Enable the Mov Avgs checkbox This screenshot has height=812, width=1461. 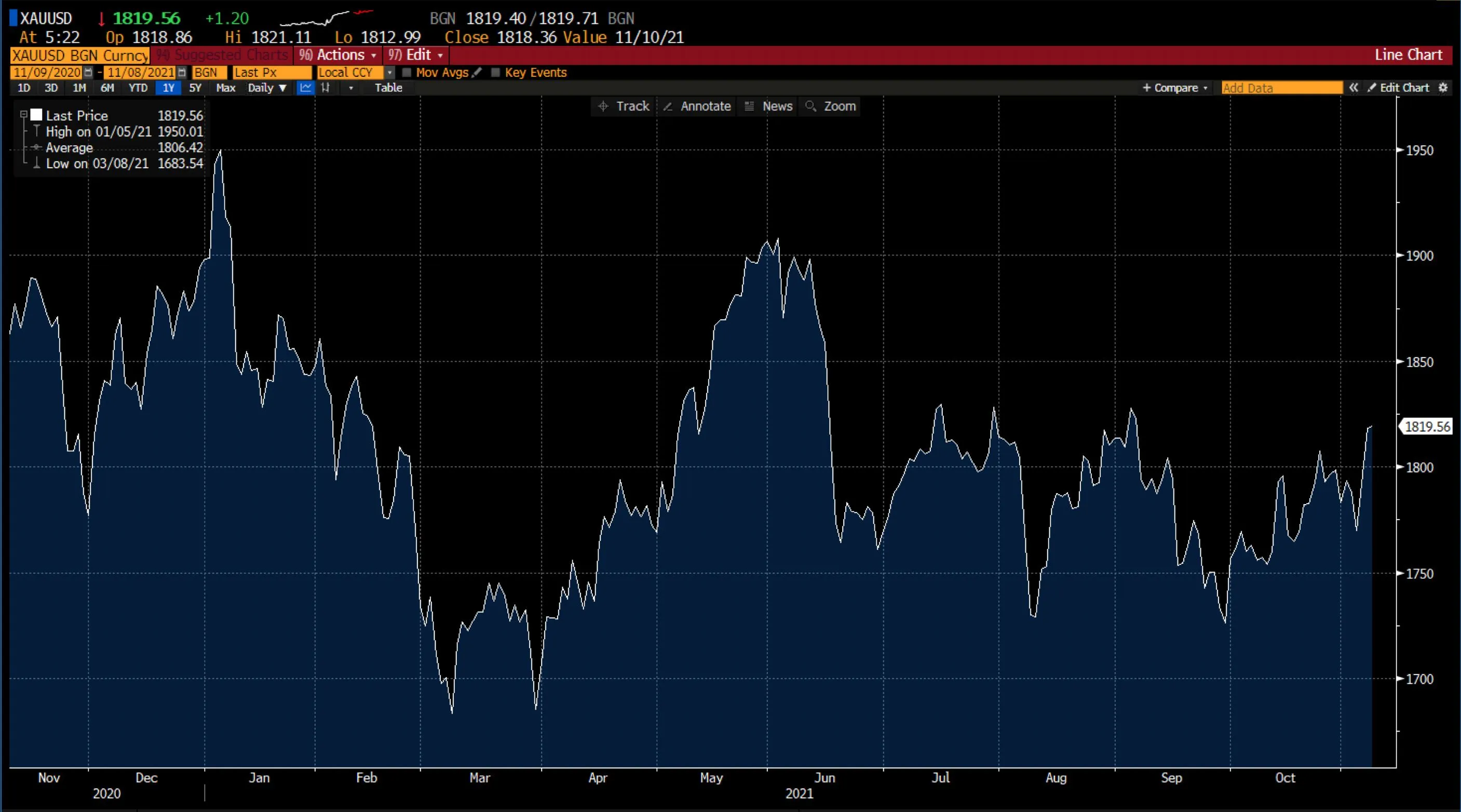[x=407, y=73]
